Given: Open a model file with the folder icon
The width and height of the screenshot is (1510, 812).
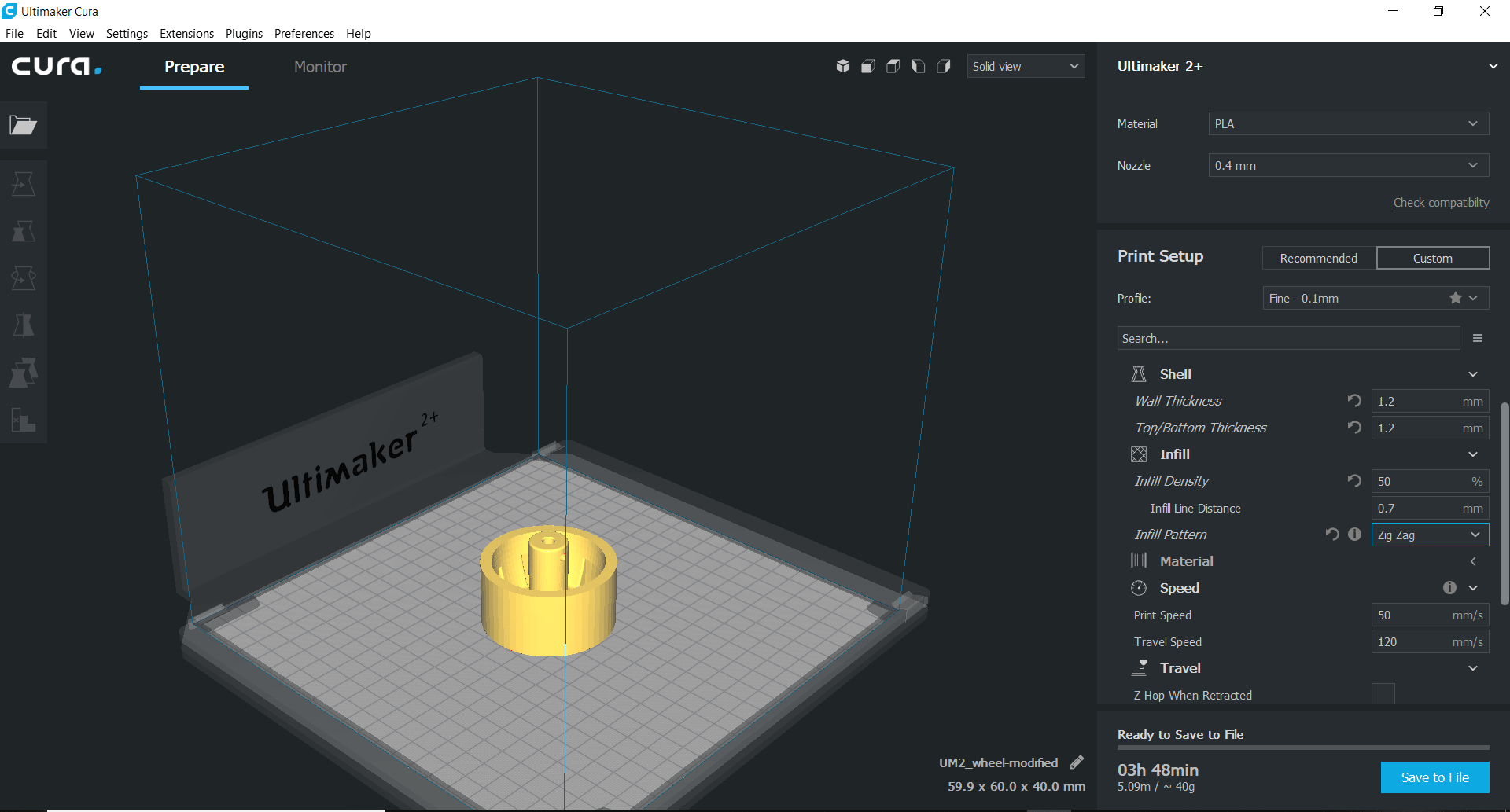Looking at the screenshot, I should [x=24, y=125].
